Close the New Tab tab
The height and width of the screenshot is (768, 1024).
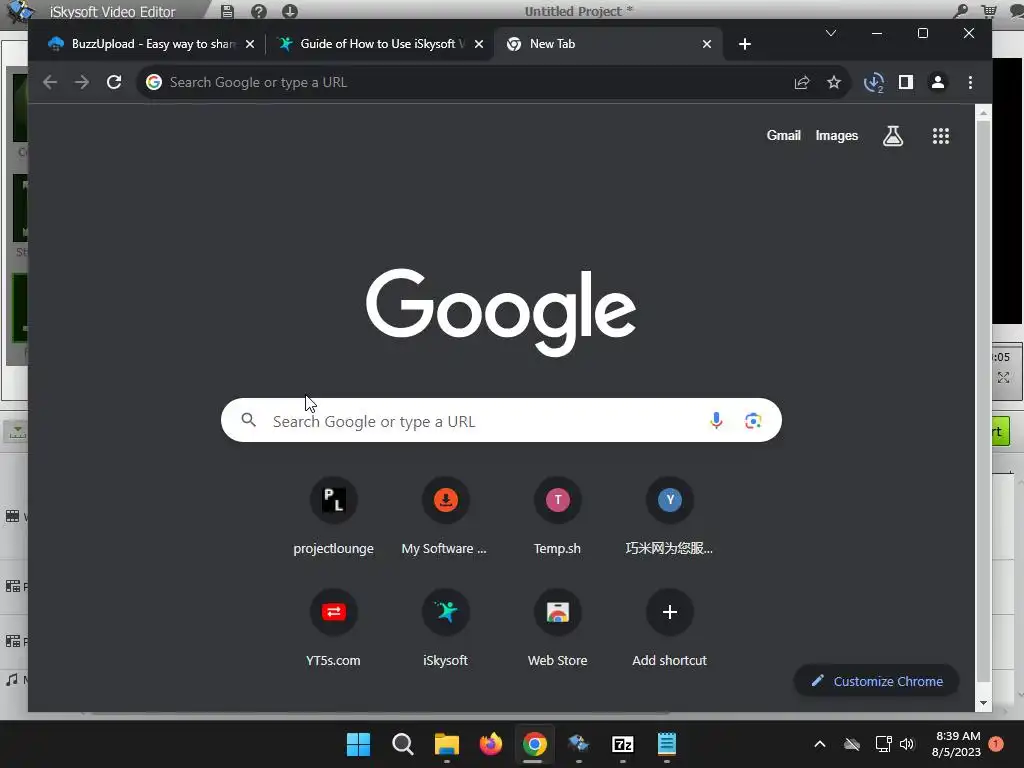pyautogui.click(x=707, y=44)
